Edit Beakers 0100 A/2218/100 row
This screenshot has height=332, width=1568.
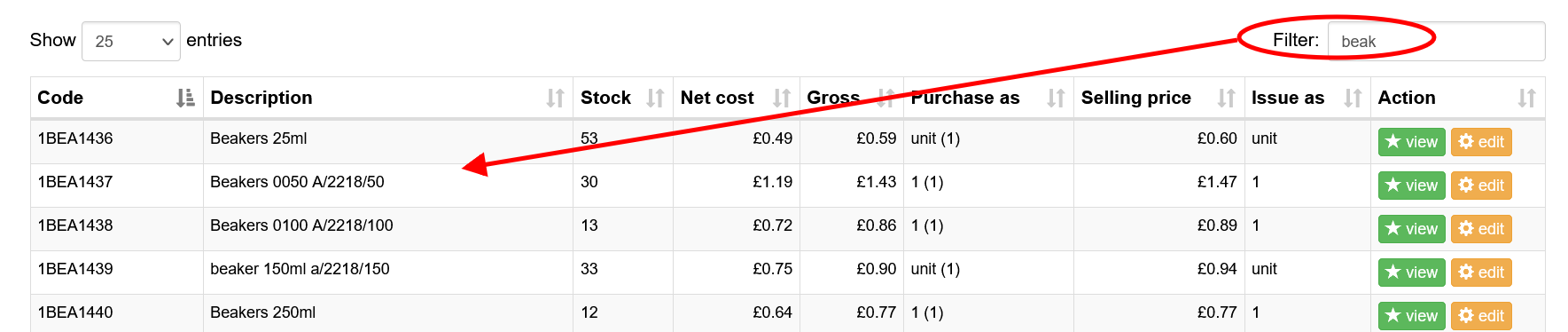pos(1481,229)
